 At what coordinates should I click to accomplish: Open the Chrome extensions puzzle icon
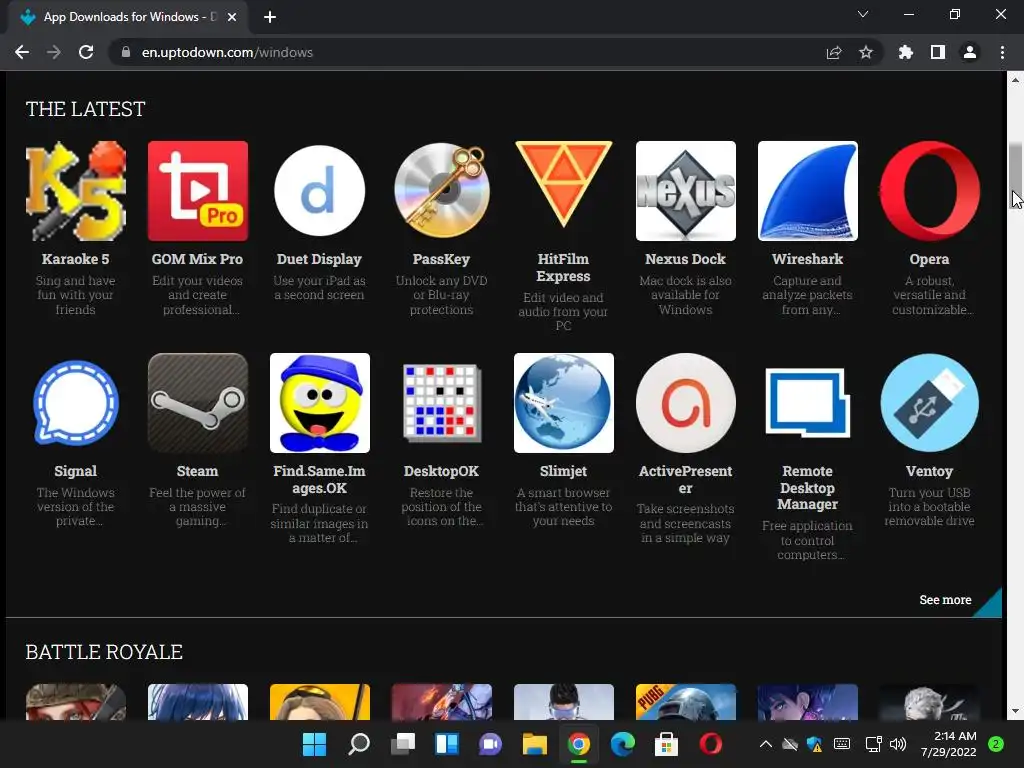tap(906, 52)
